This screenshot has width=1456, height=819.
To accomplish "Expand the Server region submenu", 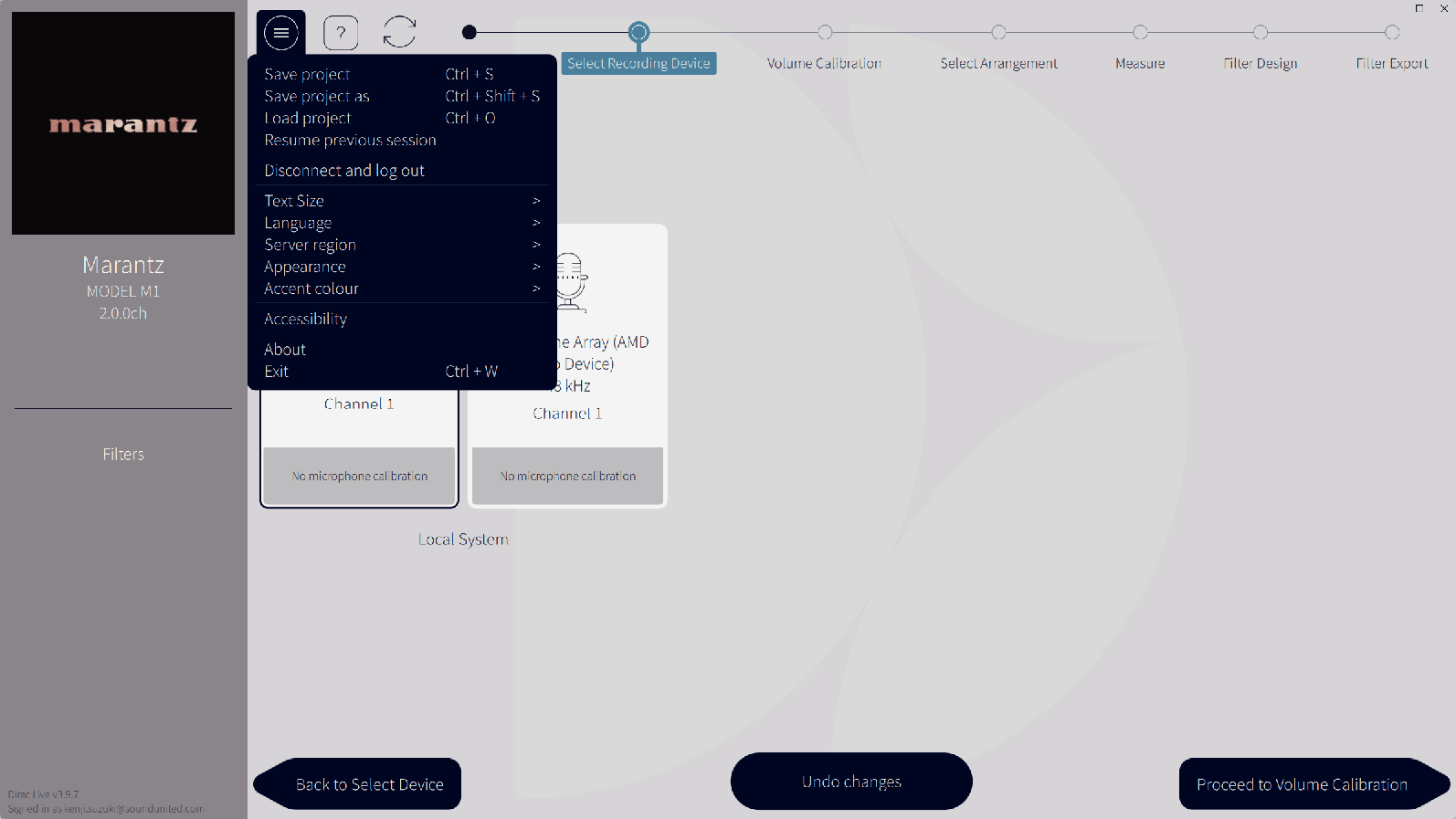I will pyautogui.click(x=403, y=245).
